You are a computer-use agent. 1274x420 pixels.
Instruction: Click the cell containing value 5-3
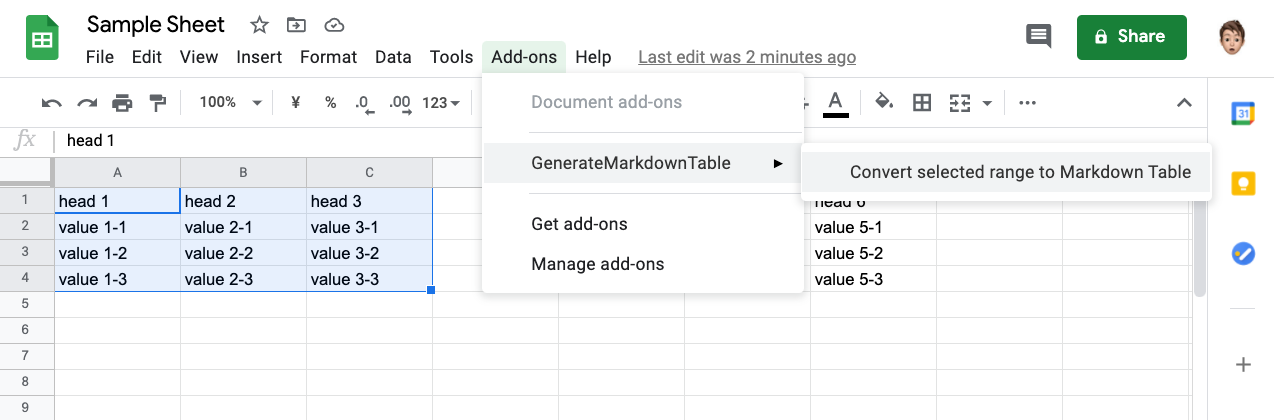[x=873, y=279]
